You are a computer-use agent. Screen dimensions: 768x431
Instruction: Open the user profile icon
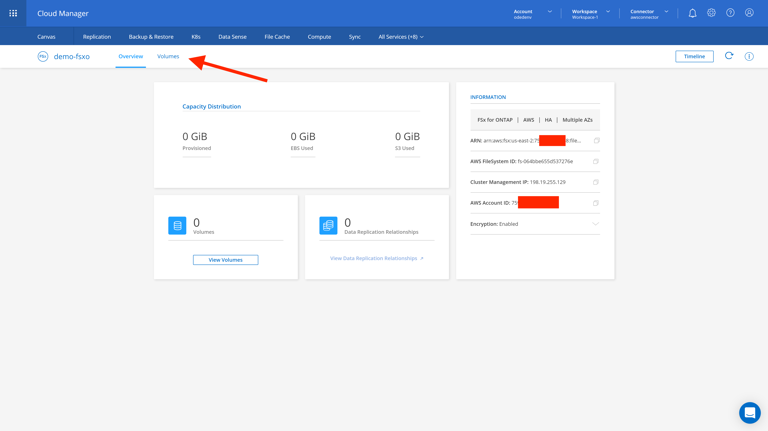(x=749, y=13)
